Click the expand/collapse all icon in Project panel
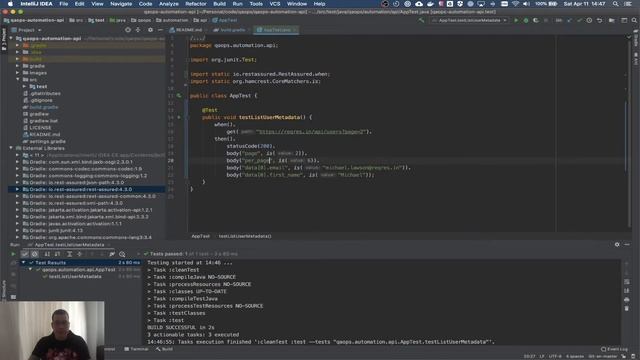This screenshot has width=640, height=360. pos(138,30)
